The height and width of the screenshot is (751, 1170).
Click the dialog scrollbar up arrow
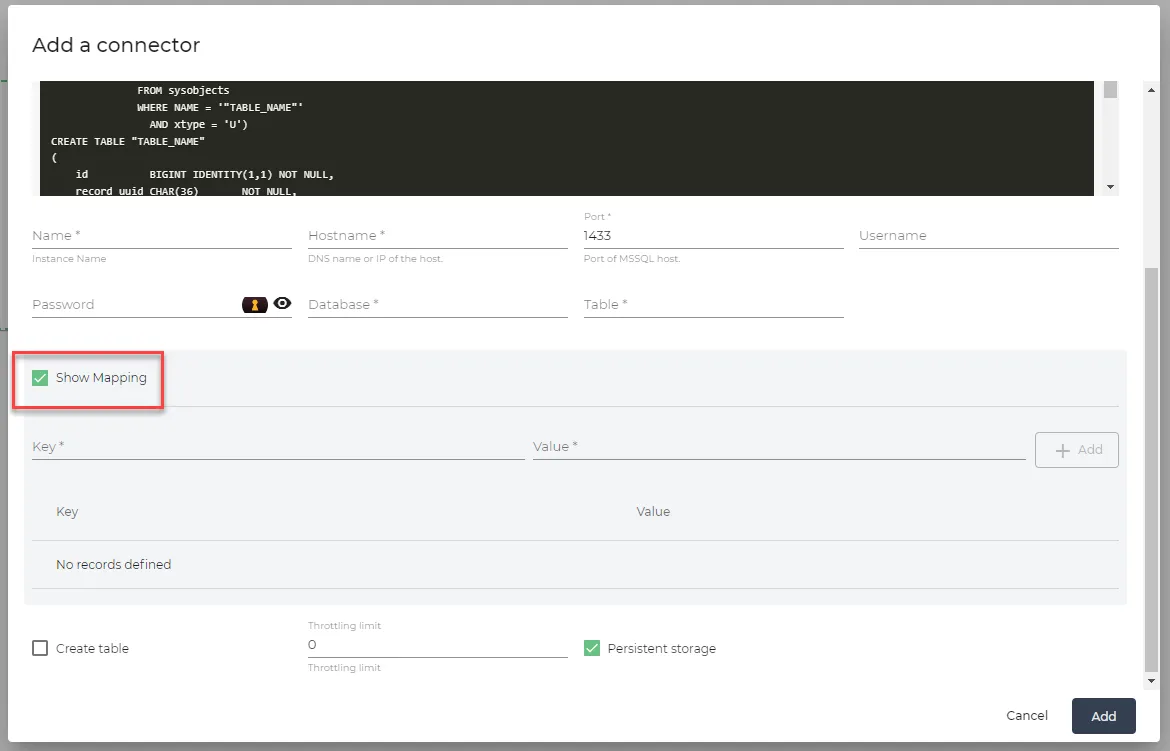point(1151,90)
